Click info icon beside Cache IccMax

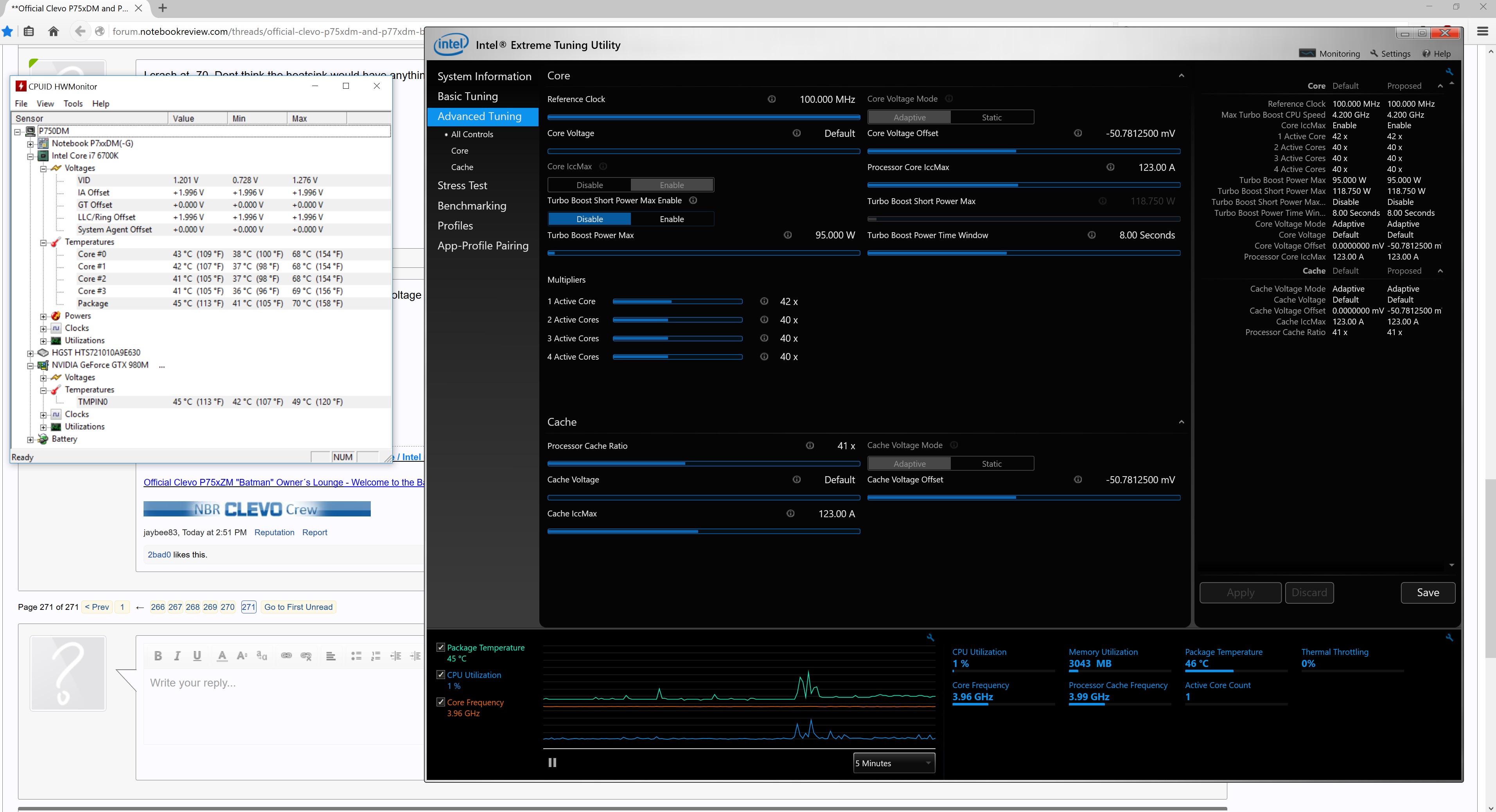[790, 514]
